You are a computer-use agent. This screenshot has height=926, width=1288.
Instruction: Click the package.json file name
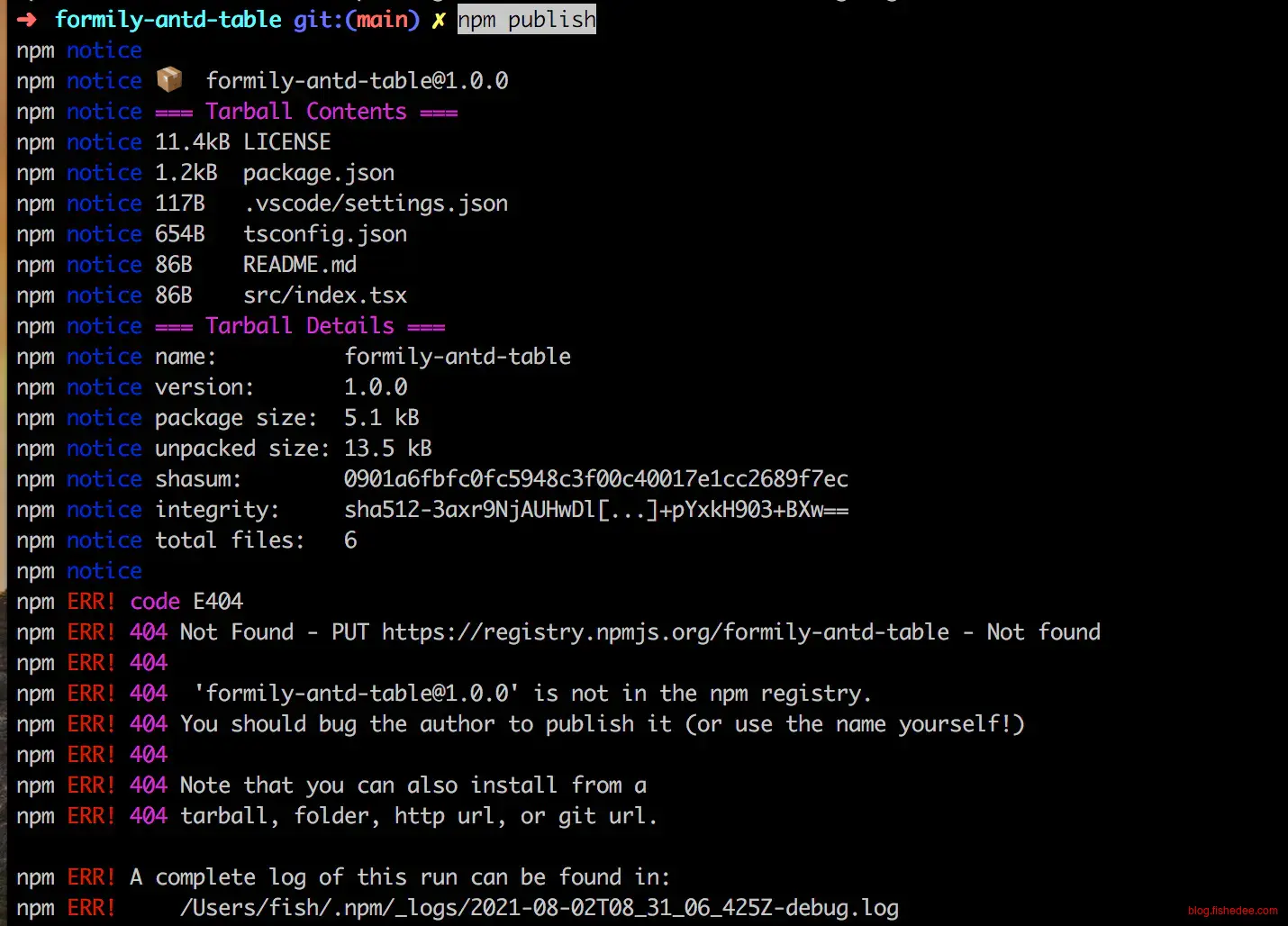point(318,172)
